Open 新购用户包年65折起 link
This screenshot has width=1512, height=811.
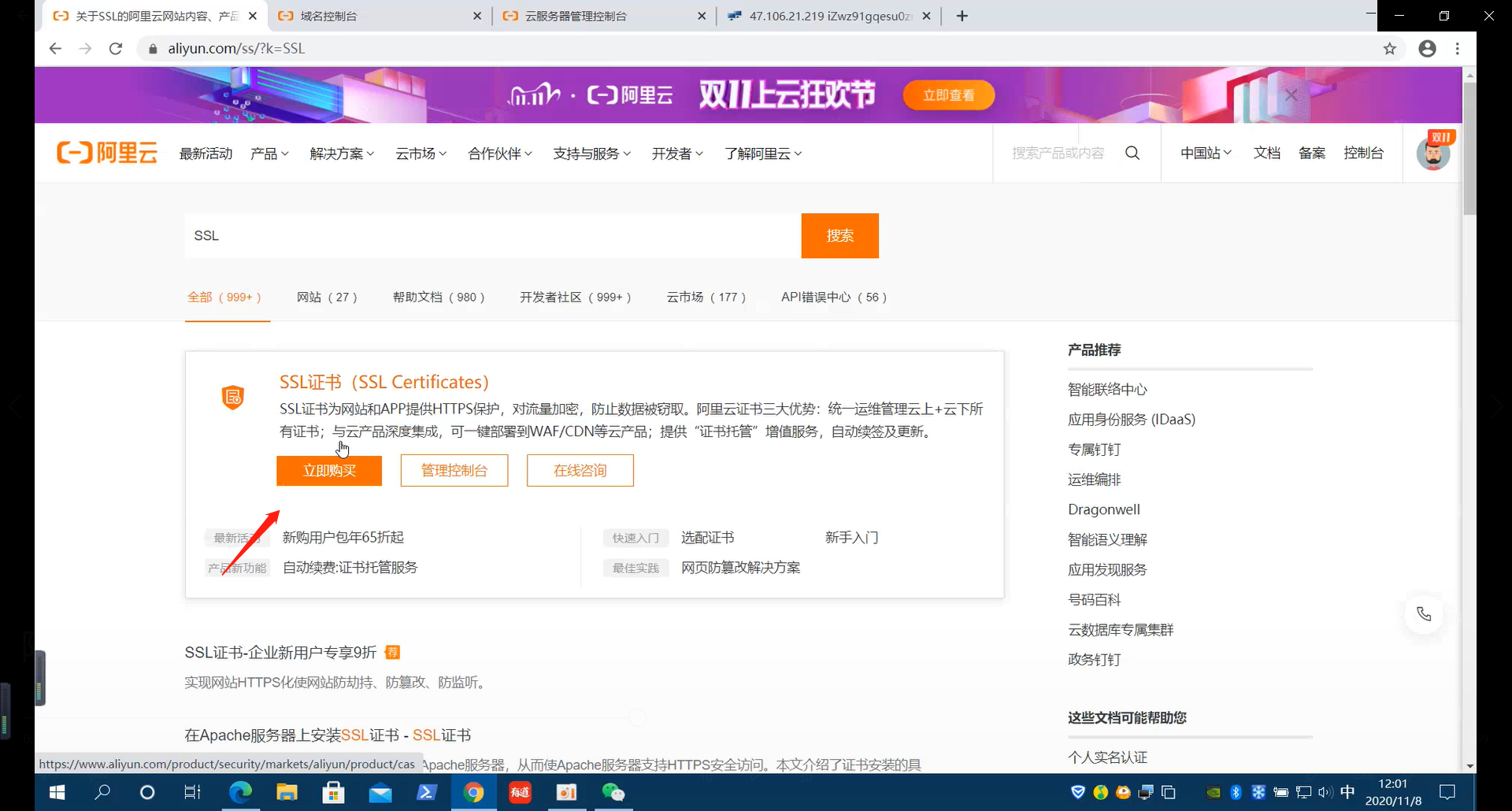pyautogui.click(x=343, y=537)
